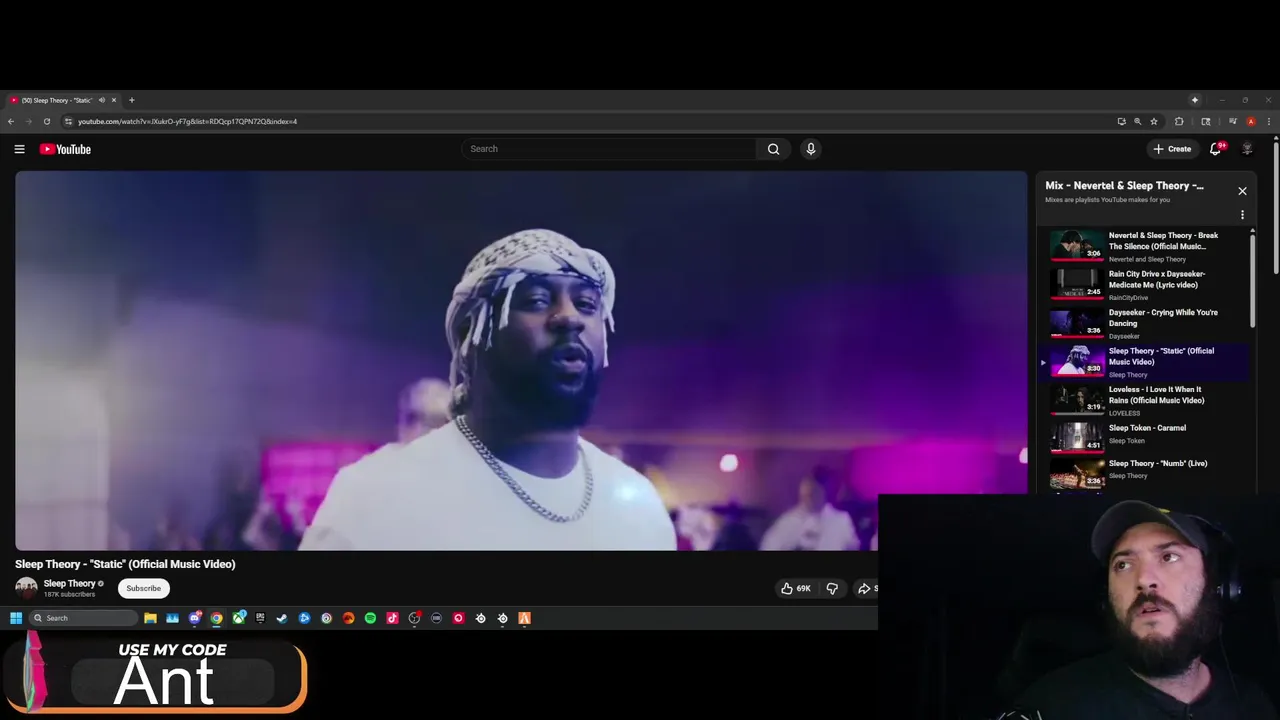Click the Mix playlist header title
Viewport: 1280px width, 720px height.
pos(1124,186)
